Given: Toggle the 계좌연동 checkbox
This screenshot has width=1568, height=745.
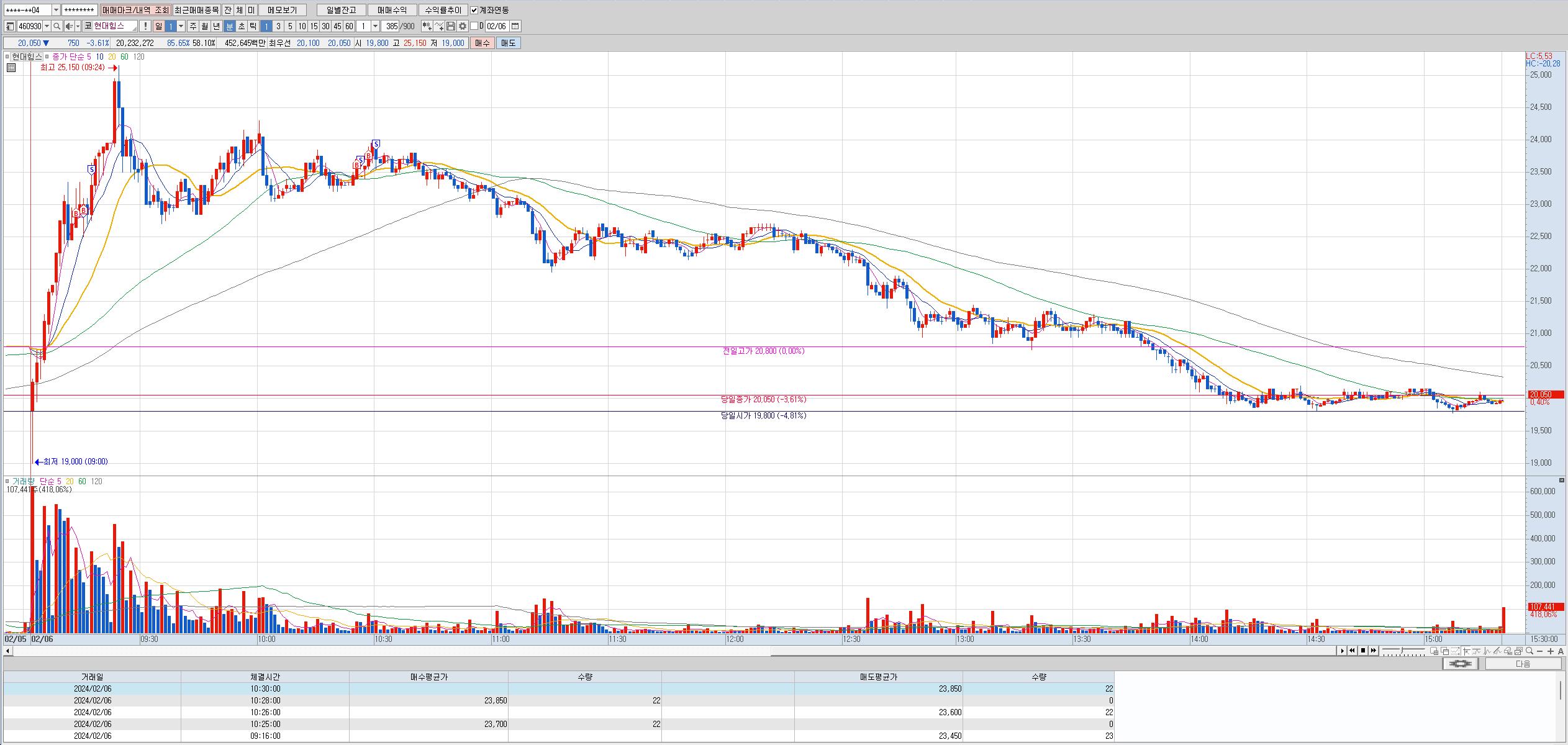Looking at the screenshot, I should tap(474, 10).
